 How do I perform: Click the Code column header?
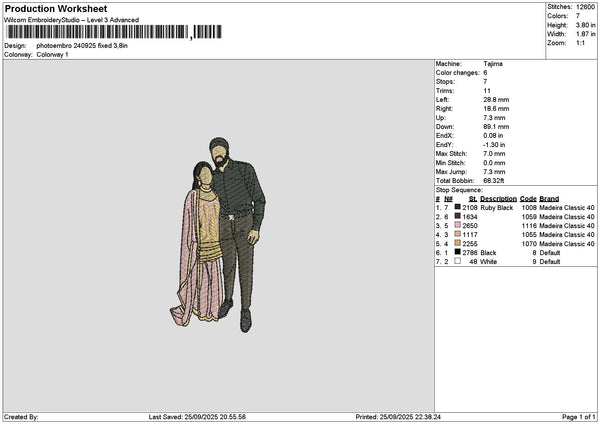click(x=528, y=199)
